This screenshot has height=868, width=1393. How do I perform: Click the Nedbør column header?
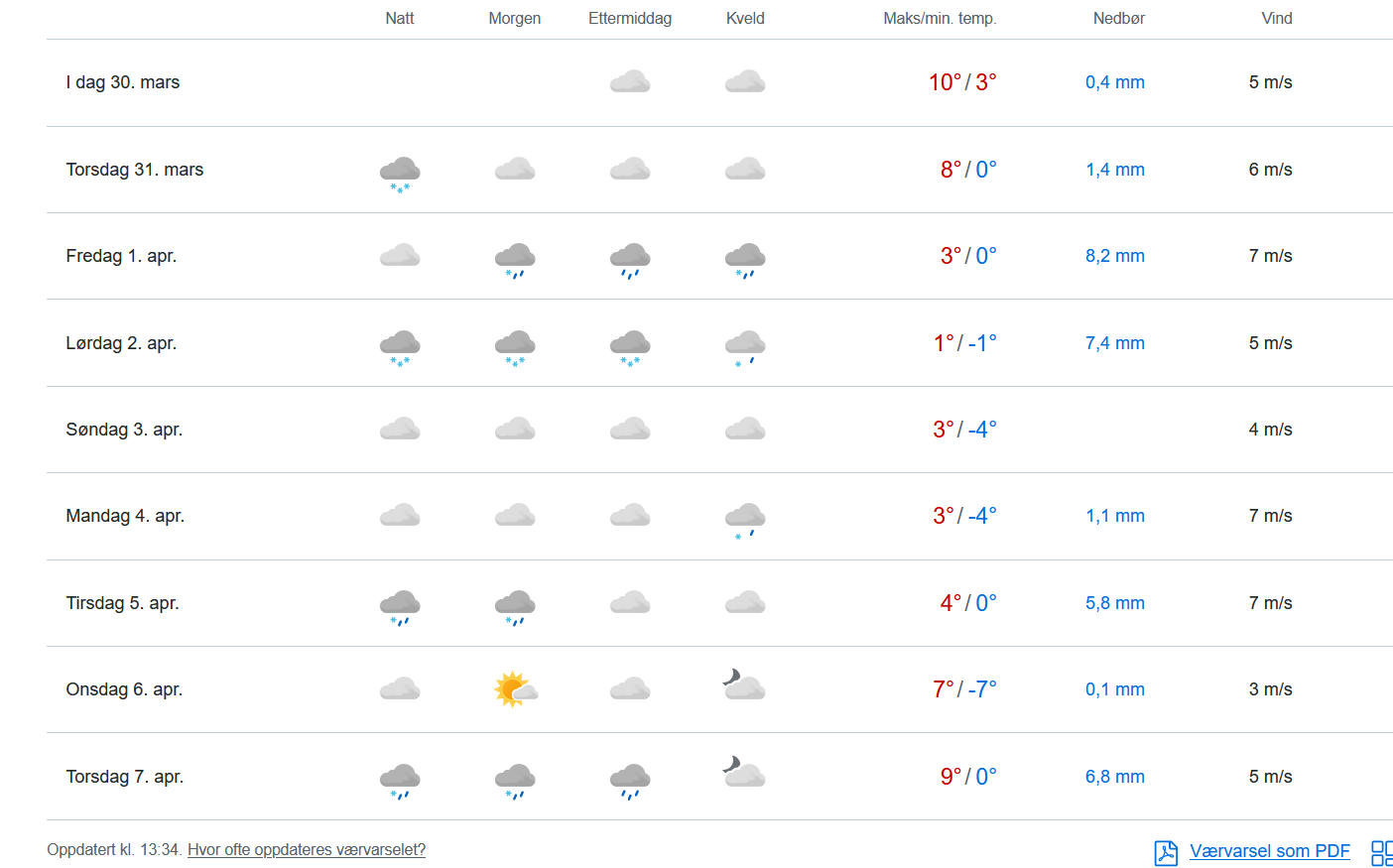[1118, 18]
